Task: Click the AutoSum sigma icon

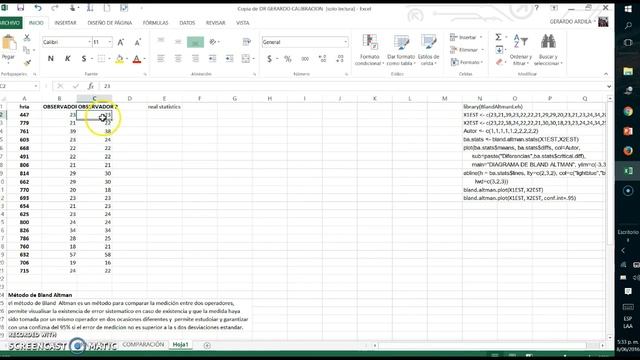Action: pos(498,37)
